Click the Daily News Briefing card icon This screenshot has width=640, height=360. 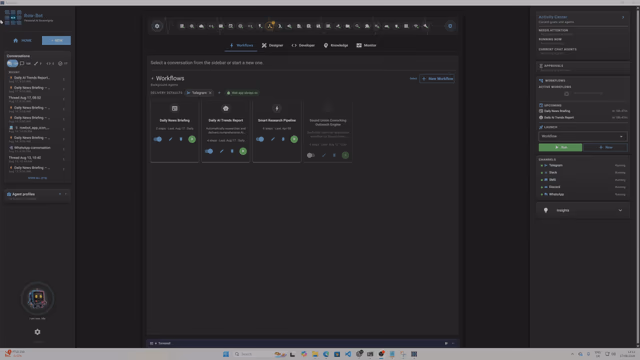[175, 108]
